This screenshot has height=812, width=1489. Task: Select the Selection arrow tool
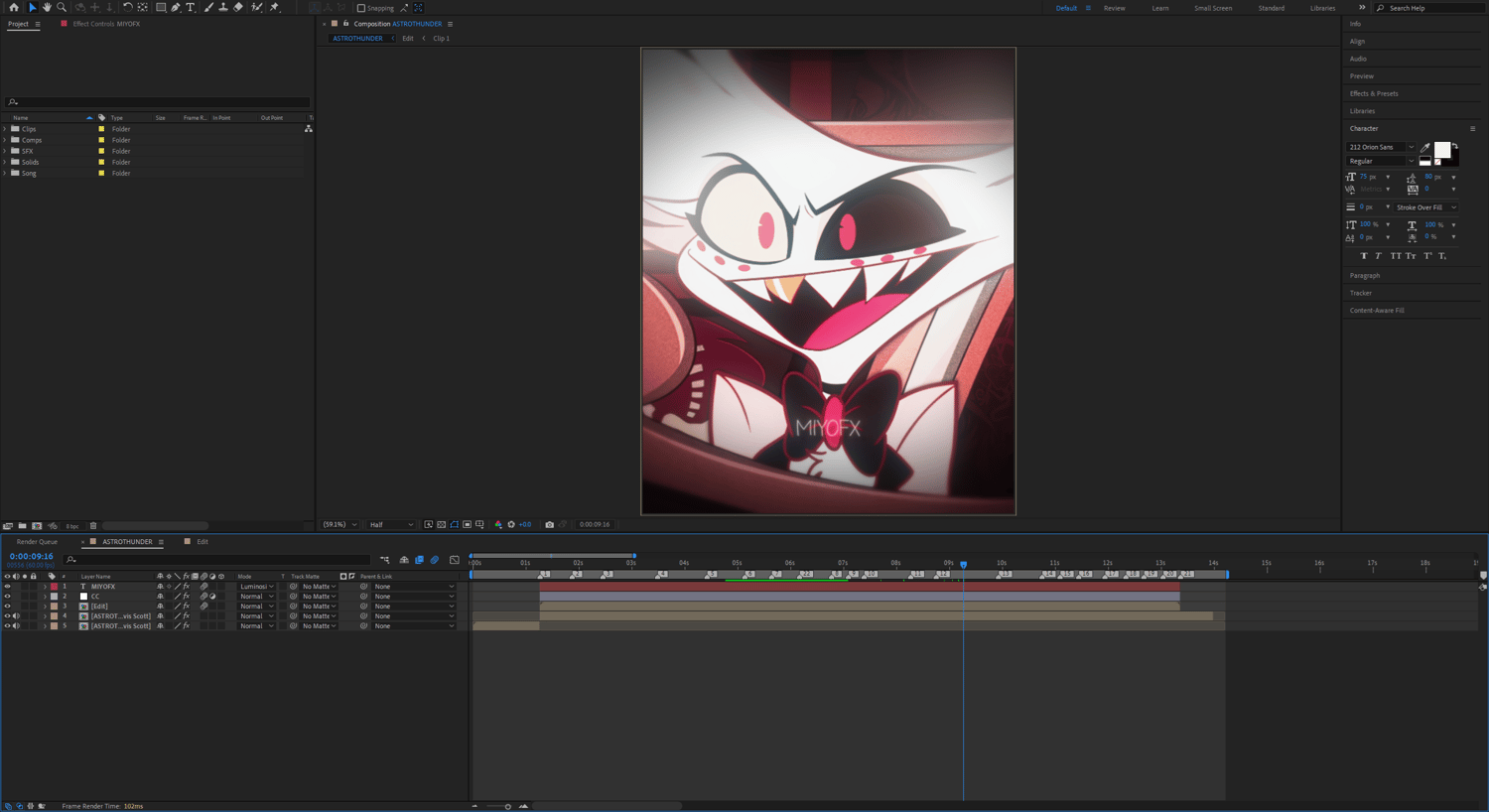(x=32, y=7)
